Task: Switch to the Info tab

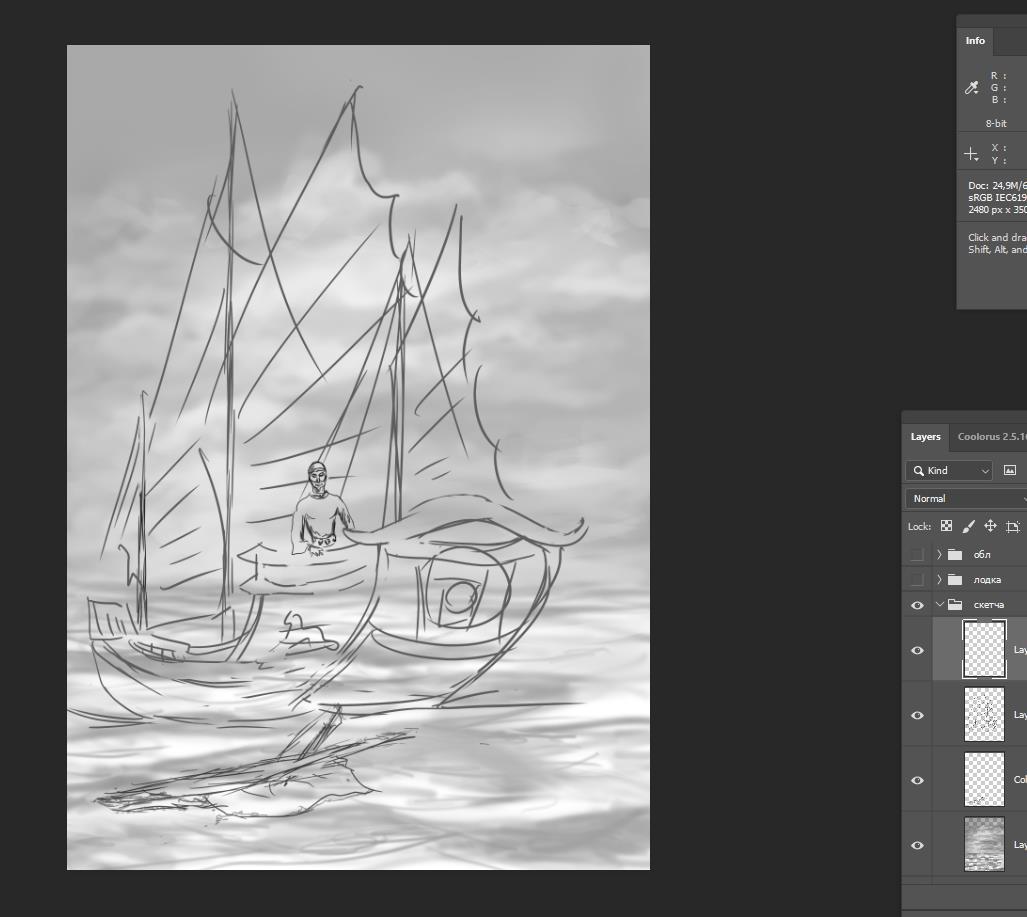Action: (975, 41)
